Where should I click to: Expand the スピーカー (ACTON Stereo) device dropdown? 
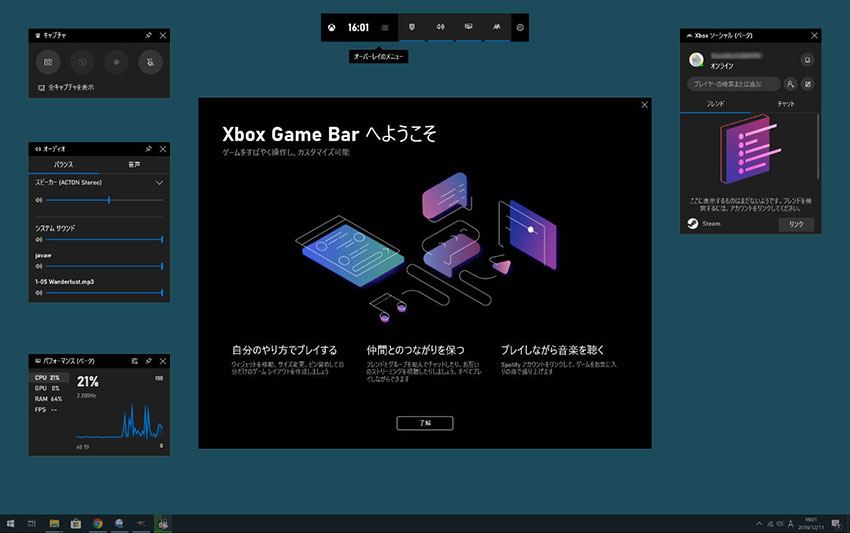pyautogui.click(x=159, y=183)
